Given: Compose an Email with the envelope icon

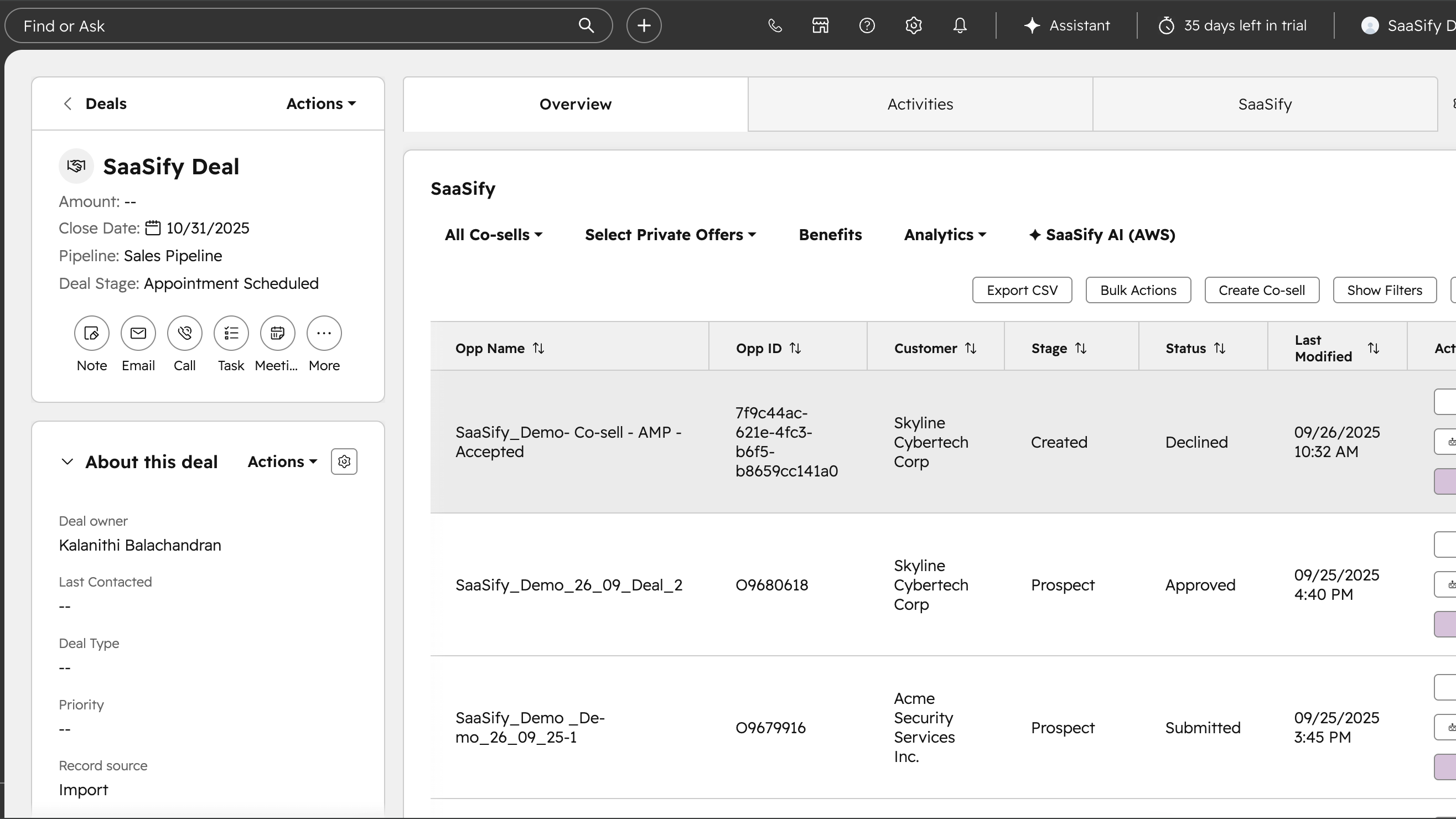Looking at the screenshot, I should tap(138, 333).
